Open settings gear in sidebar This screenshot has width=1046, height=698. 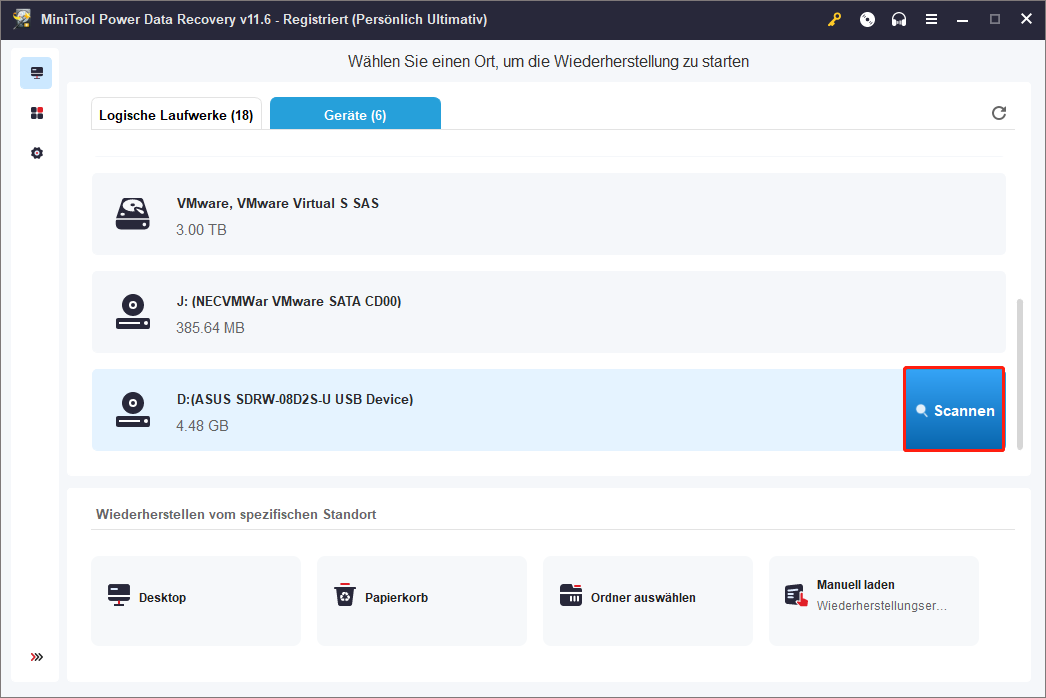37,153
